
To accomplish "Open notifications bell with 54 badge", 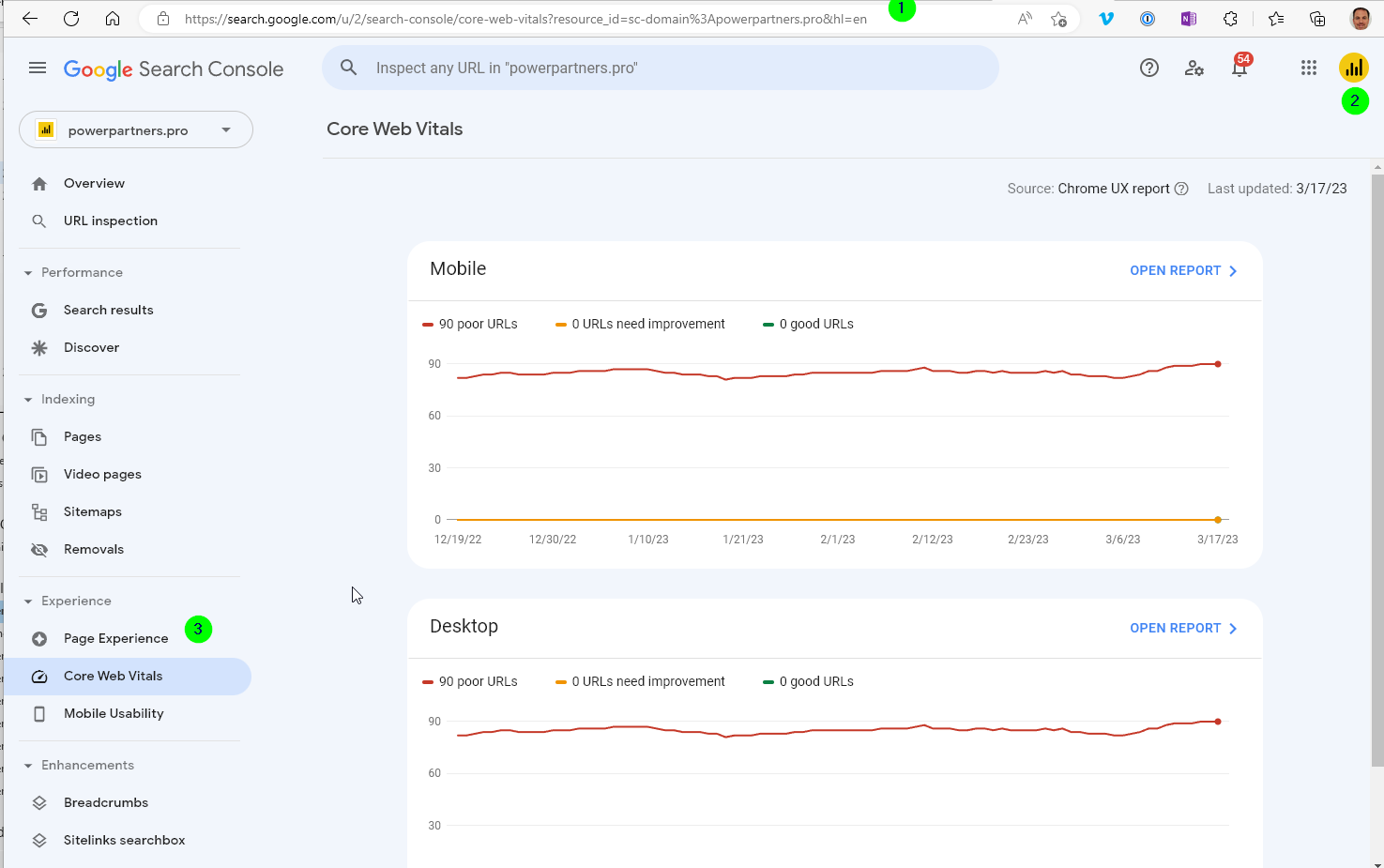I will 1240,67.
